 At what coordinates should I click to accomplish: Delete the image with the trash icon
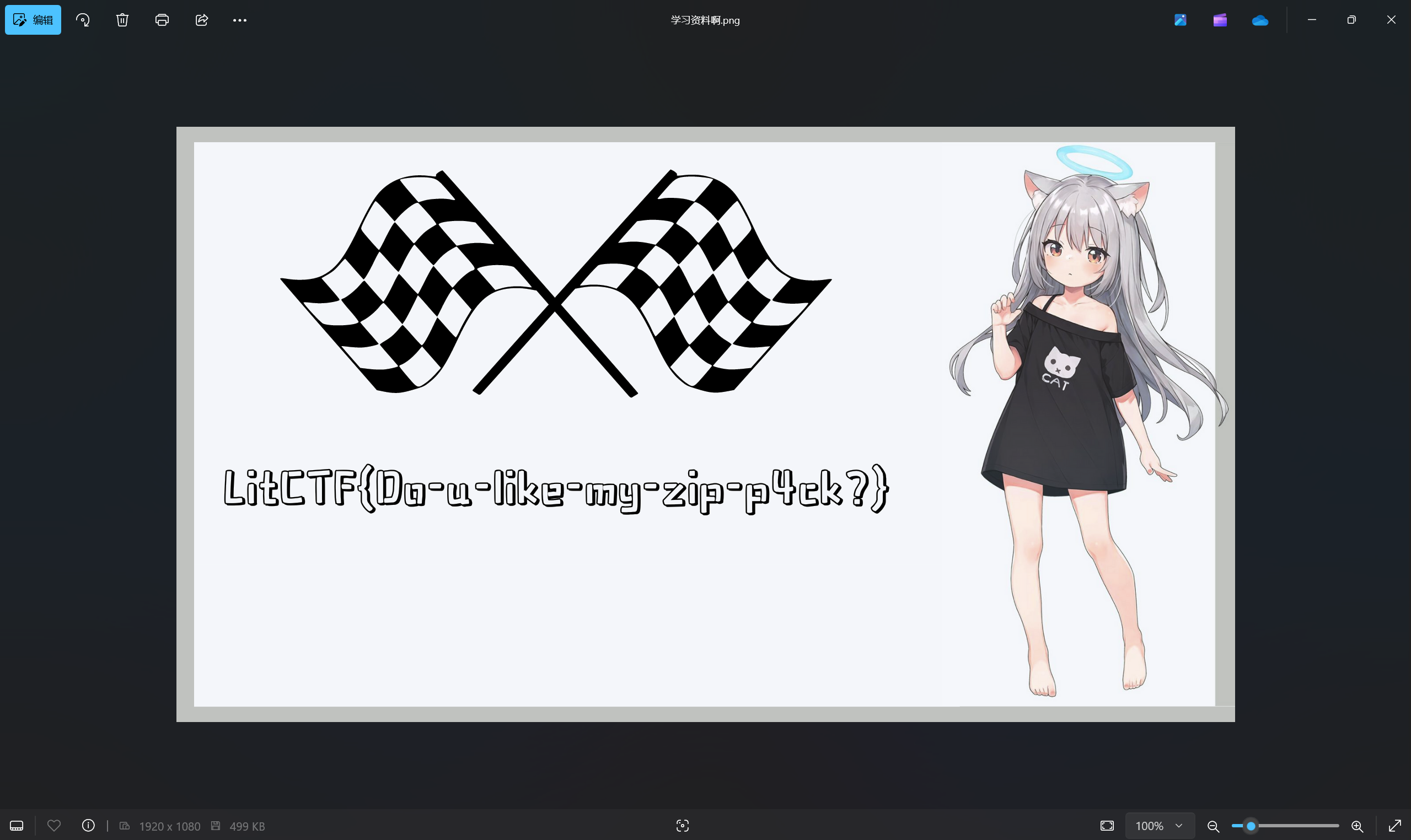122,20
